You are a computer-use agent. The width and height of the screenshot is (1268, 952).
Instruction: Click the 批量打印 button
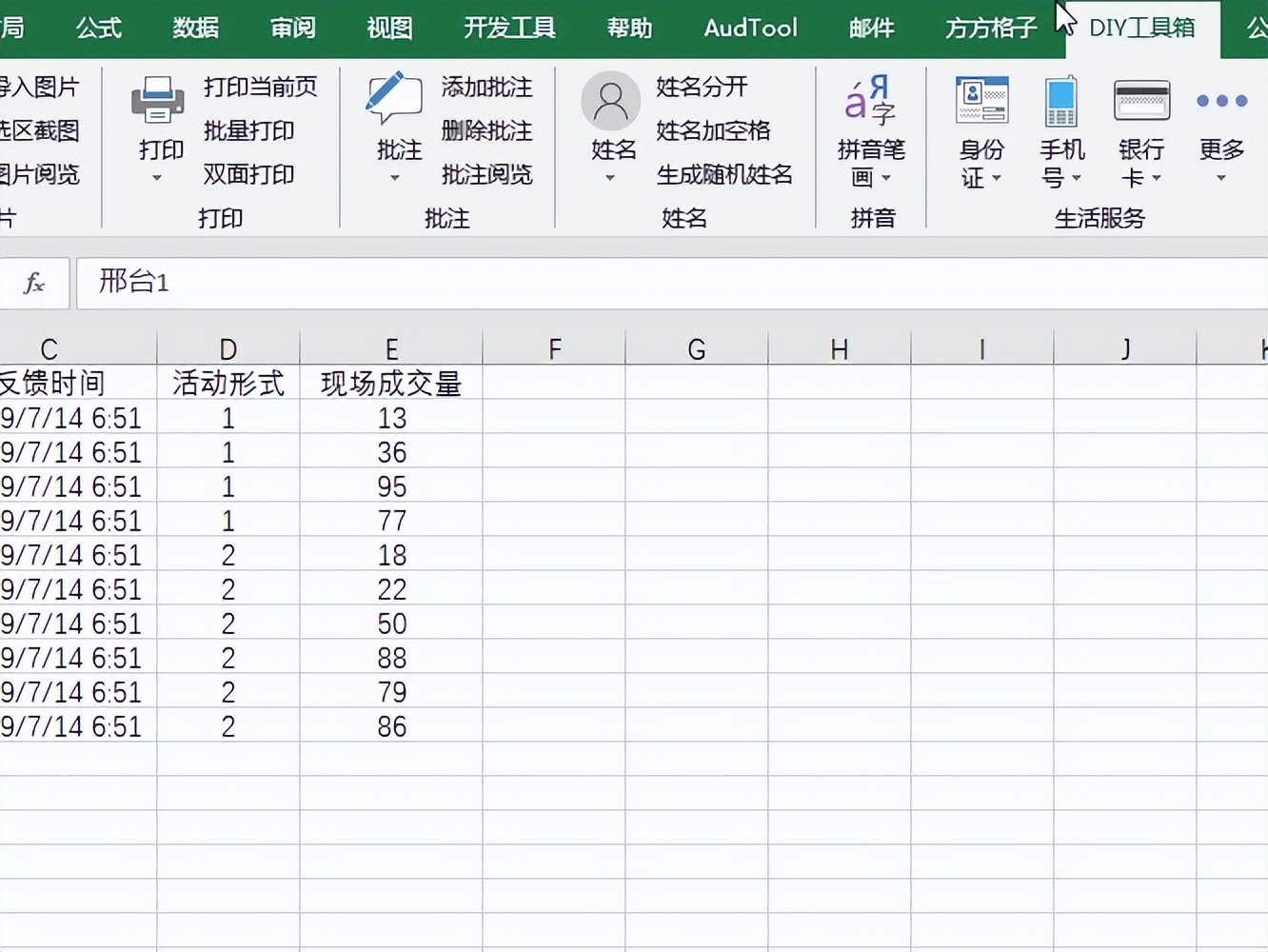249,130
